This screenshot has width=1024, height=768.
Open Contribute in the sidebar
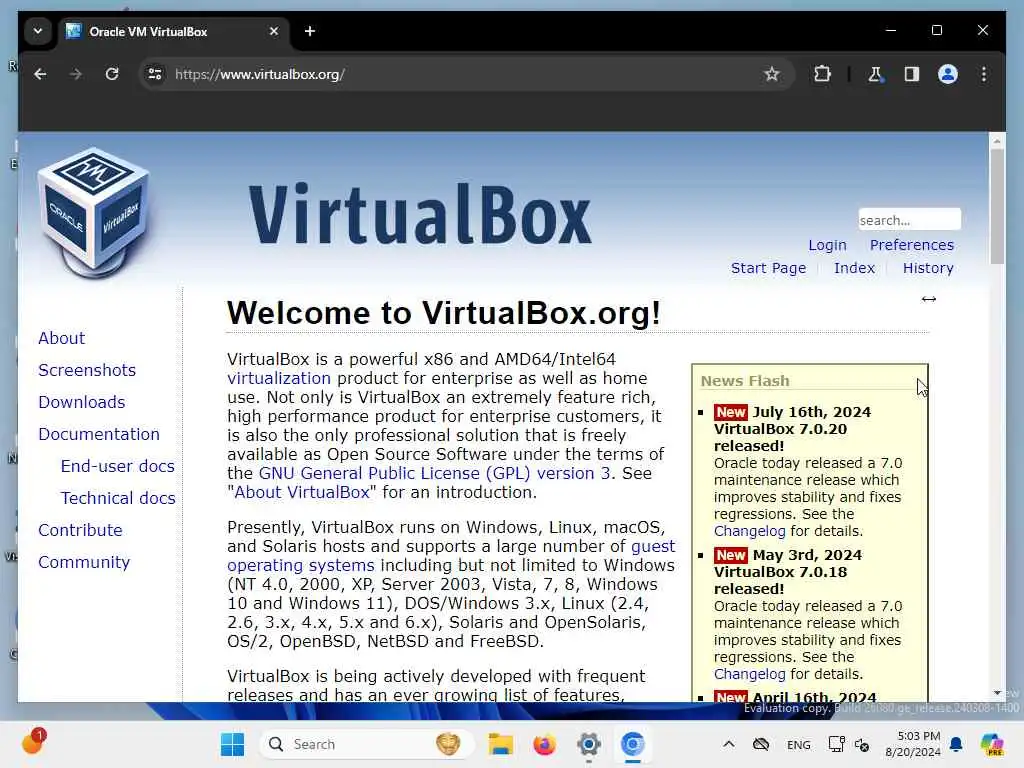tap(80, 530)
